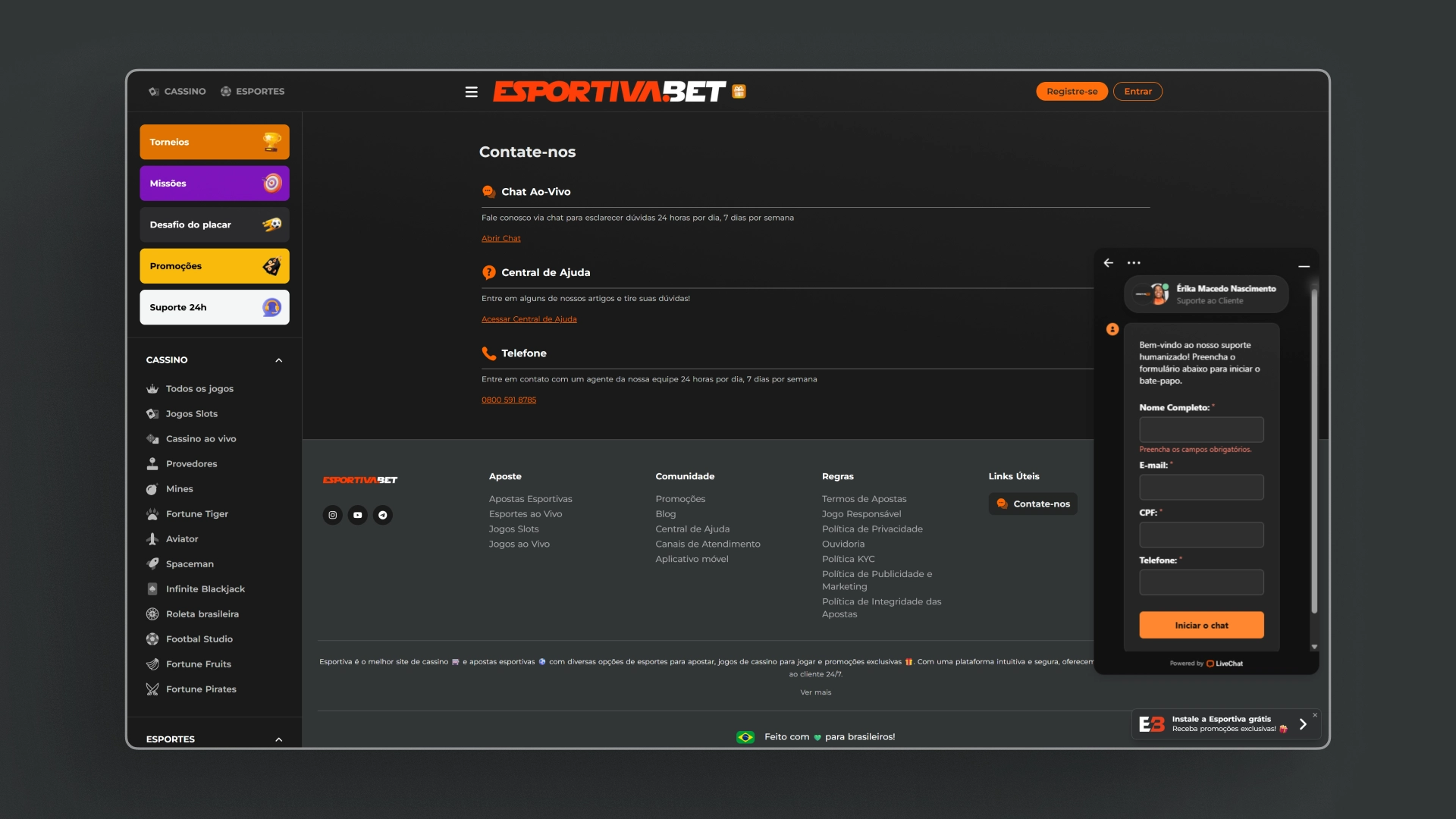The height and width of the screenshot is (819, 1456).
Task: Click the back arrow in chat widget
Action: [1109, 262]
